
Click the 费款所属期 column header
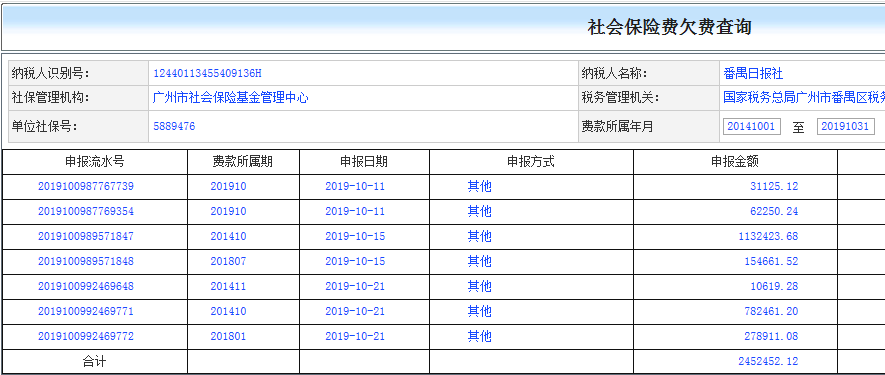243,162
